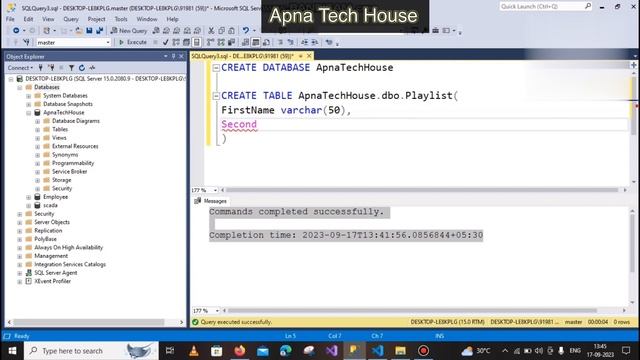This screenshot has height=360, width=640.
Task: Click the Save All icon
Action: (100, 31)
